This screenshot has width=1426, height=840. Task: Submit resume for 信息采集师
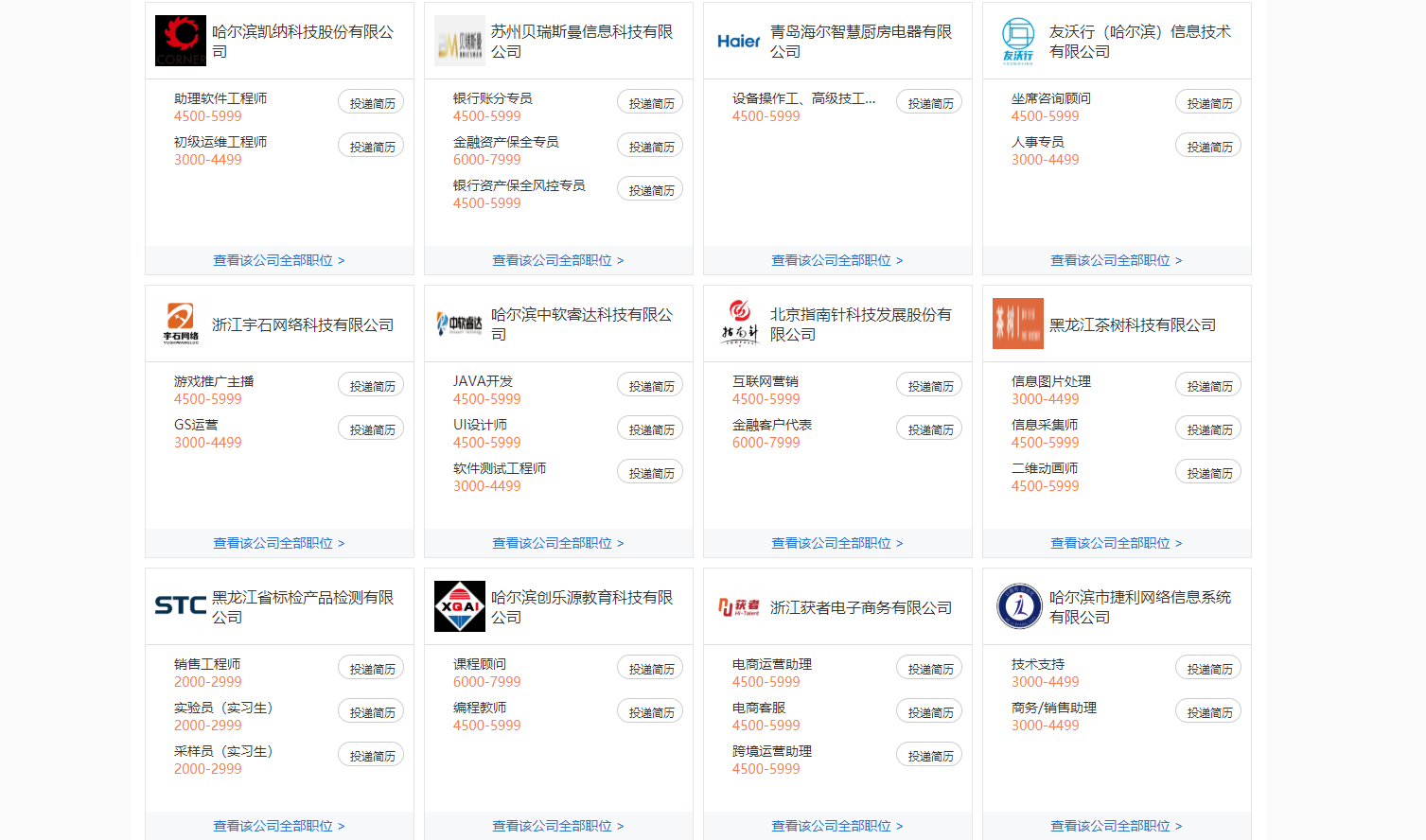(x=1208, y=429)
